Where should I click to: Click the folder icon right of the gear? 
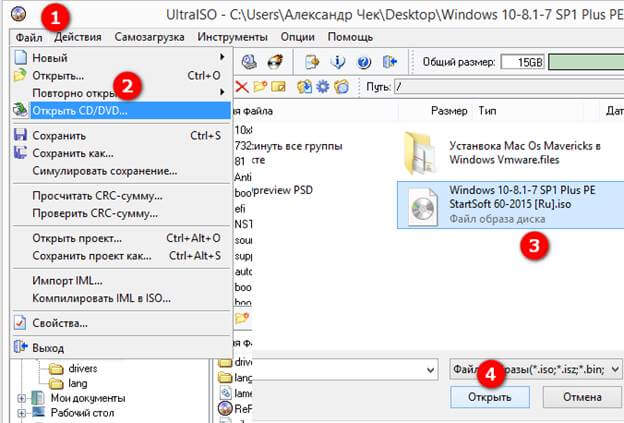(341, 86)
